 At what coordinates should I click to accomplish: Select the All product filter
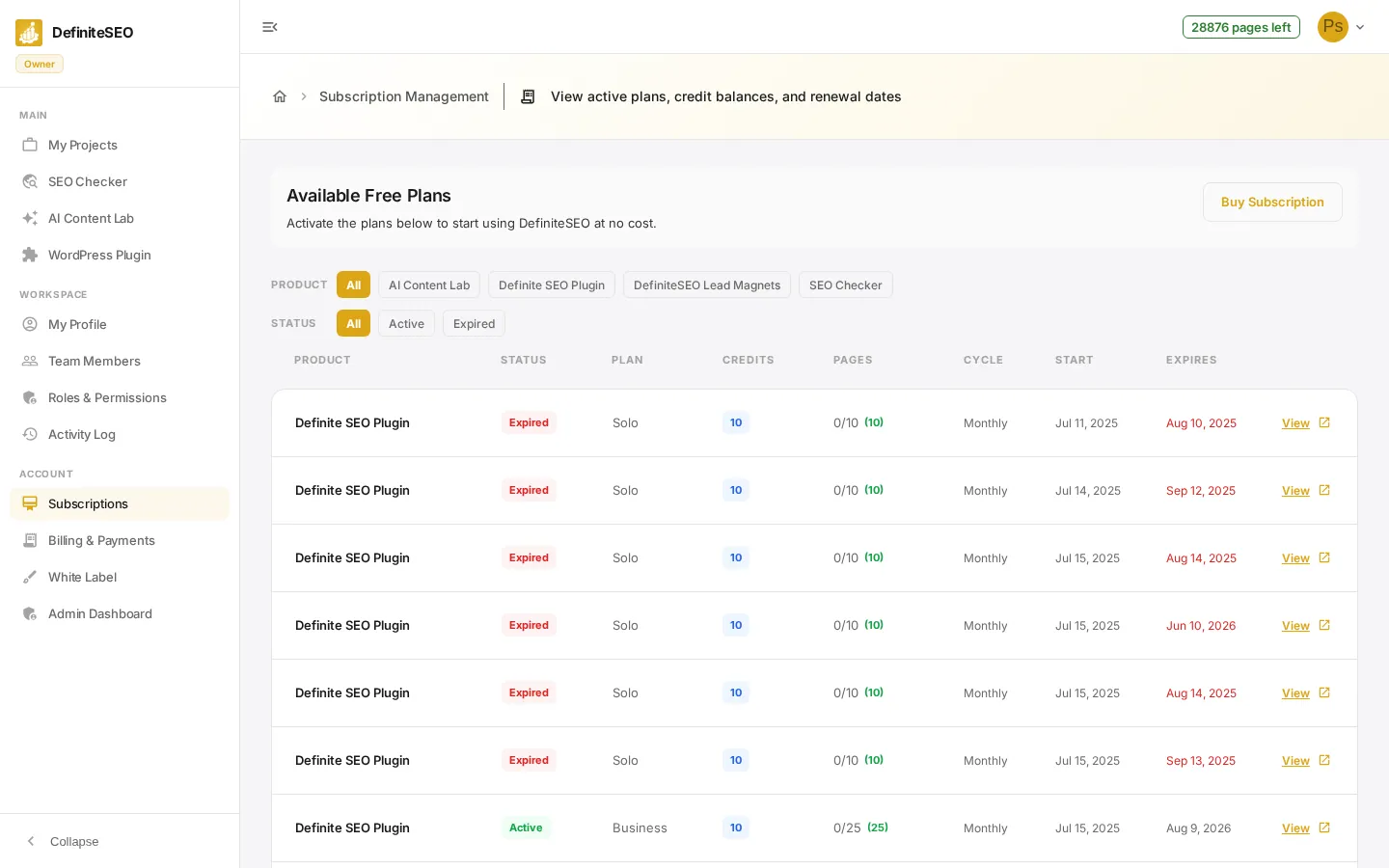(353, 285)
